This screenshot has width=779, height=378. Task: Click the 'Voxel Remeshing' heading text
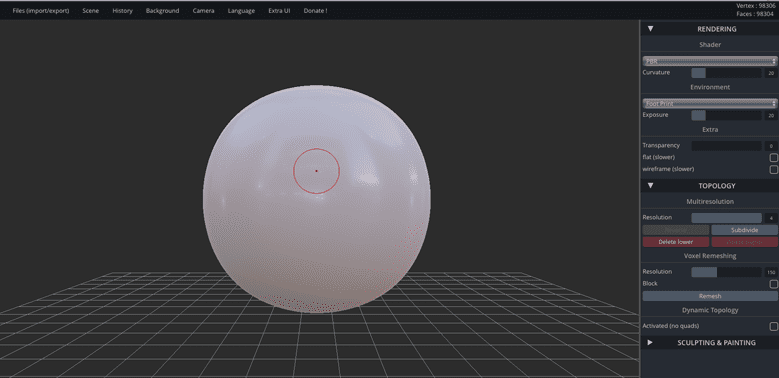(710, 256)
